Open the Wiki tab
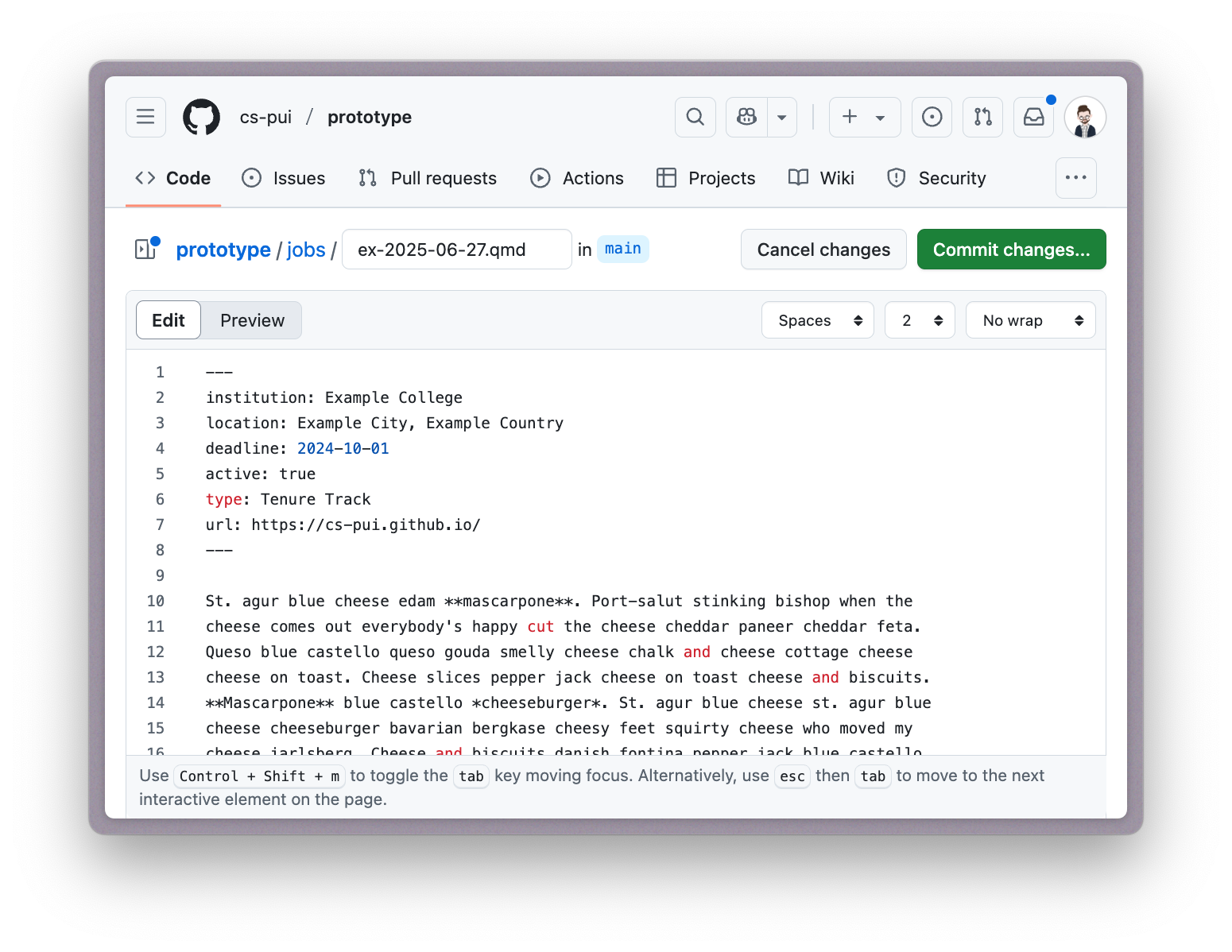The image size is (1232, 952). pos(821,178)
